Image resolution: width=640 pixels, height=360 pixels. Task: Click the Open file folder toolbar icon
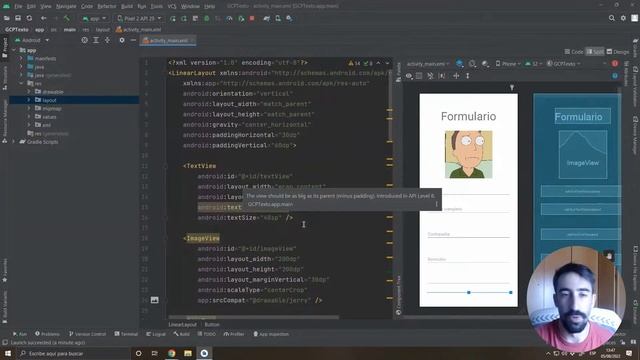tap(7, 18)
